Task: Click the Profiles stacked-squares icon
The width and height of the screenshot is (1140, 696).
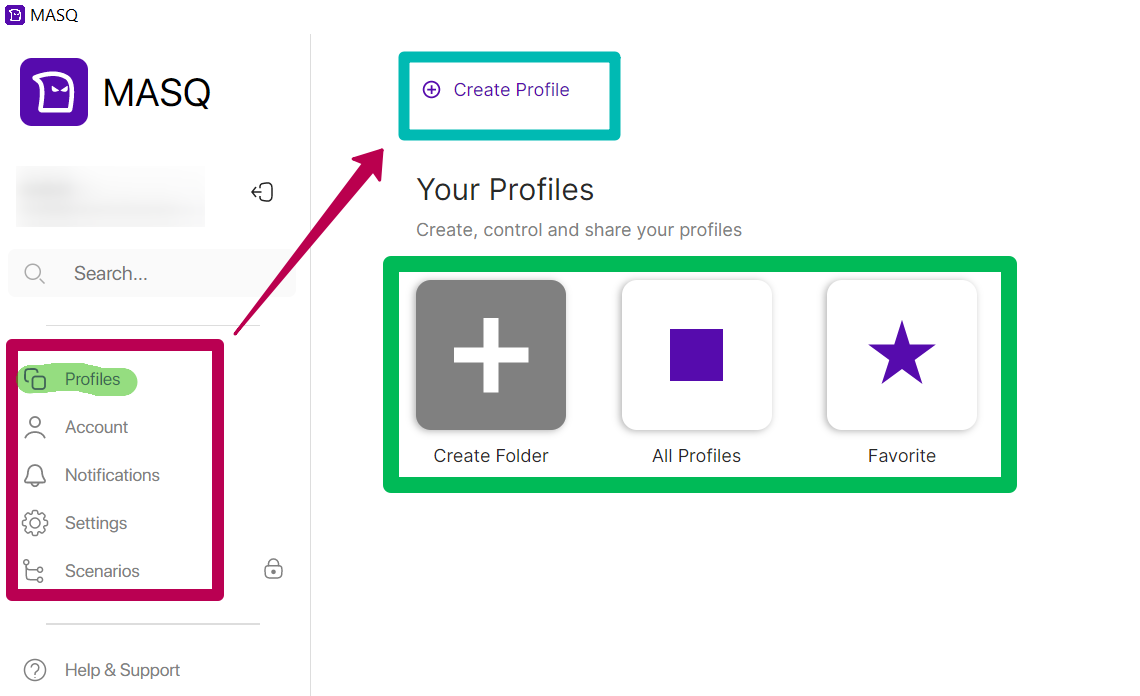Action: coord(35,379)
